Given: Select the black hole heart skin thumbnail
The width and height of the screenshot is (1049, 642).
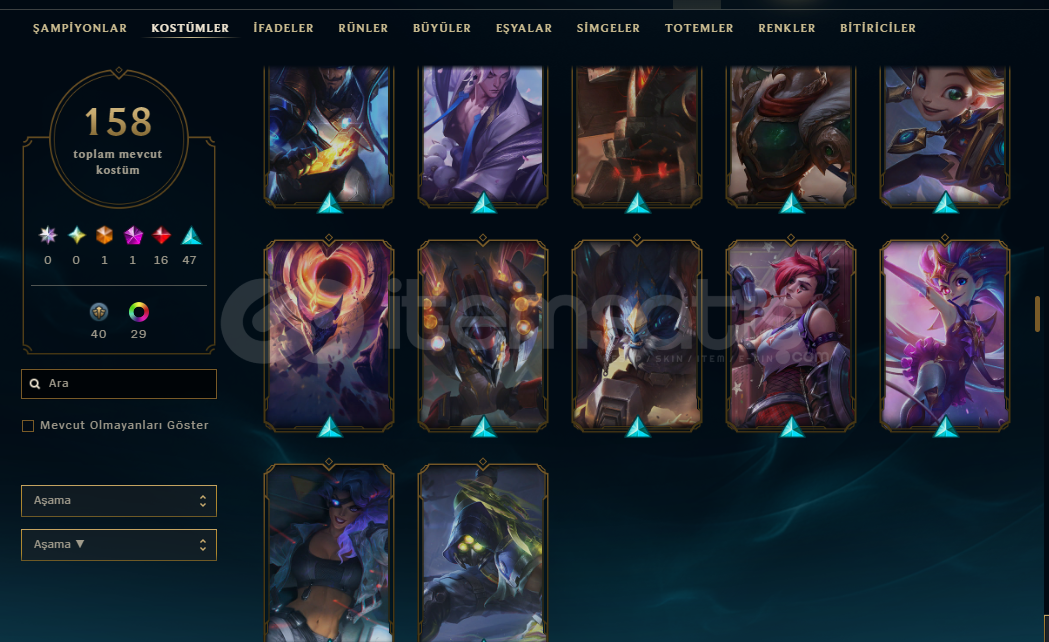Looking at the screenshot, I should (329, 335).
